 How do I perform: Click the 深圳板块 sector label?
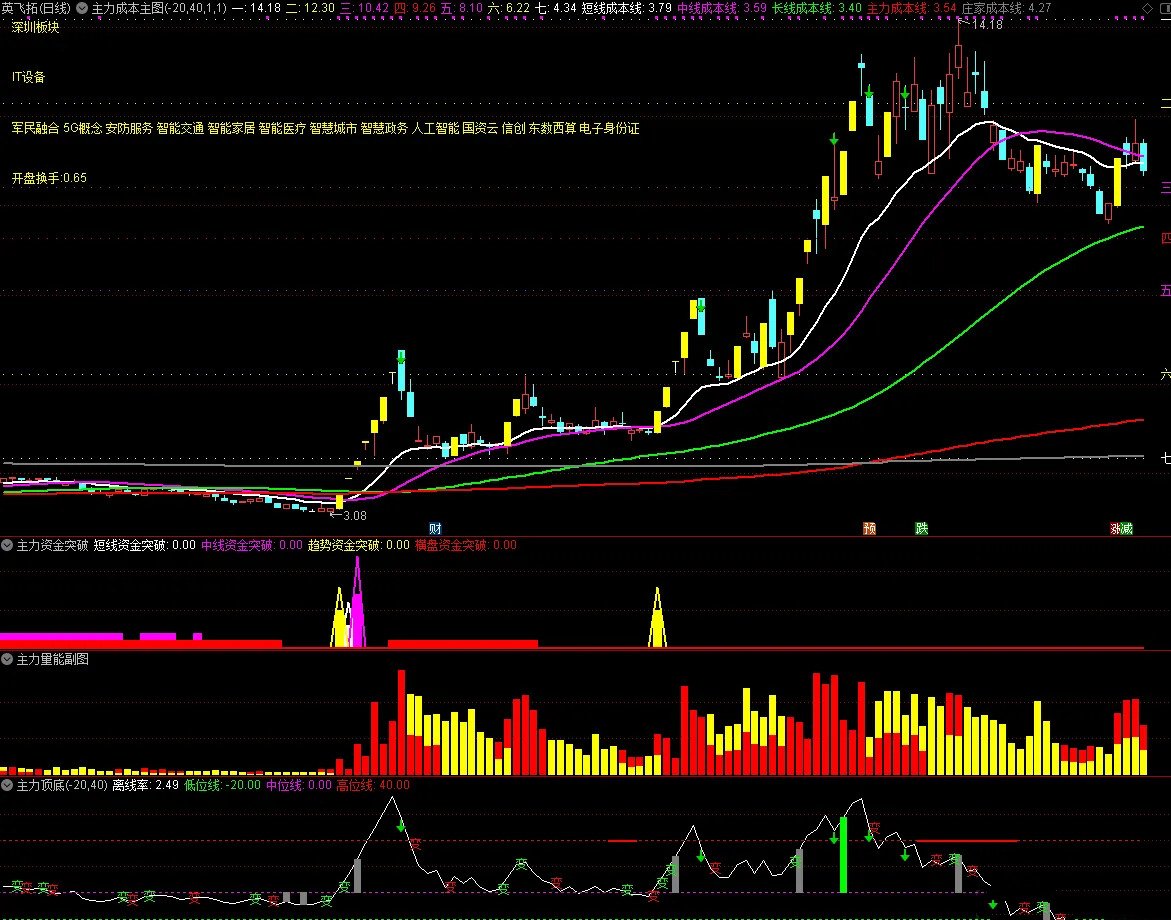36,27
